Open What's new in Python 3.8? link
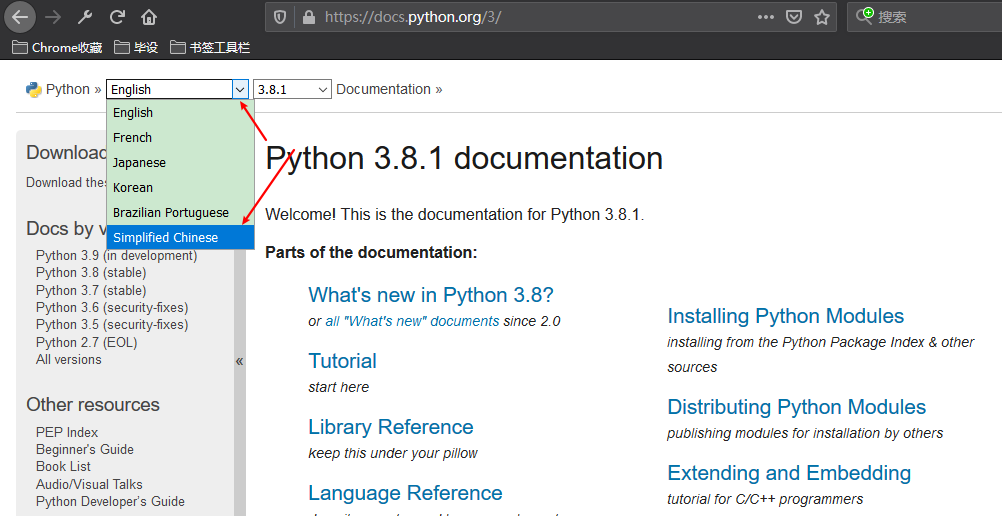The image size is (1002, 516). click(x=431, y=295)
